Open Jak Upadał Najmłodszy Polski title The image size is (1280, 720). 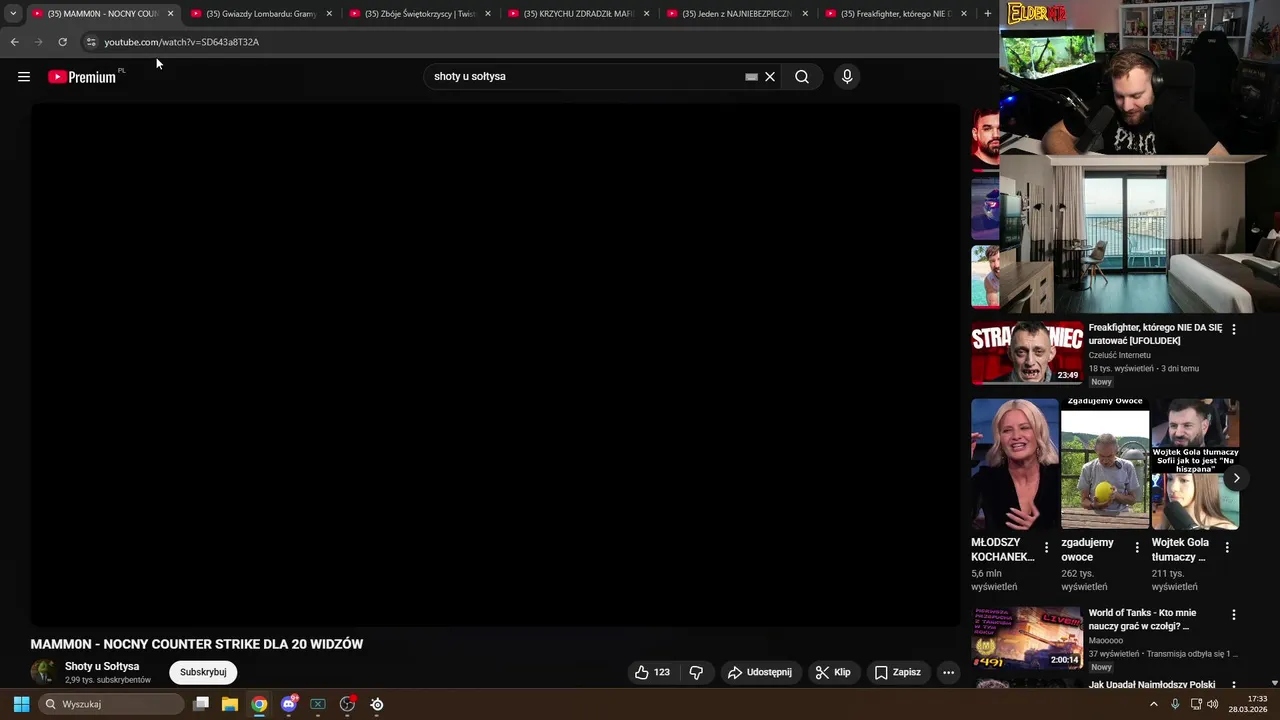tap(1152, 685)
